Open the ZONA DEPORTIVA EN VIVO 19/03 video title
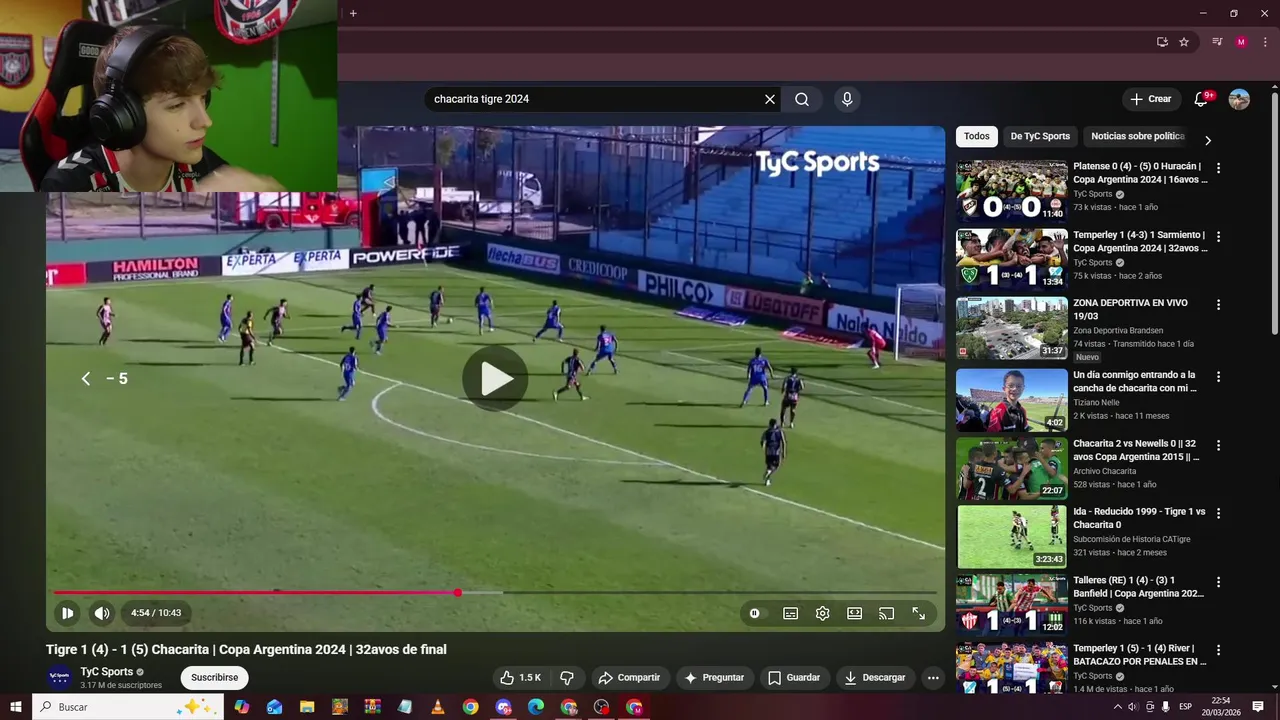 [1130, 309]
